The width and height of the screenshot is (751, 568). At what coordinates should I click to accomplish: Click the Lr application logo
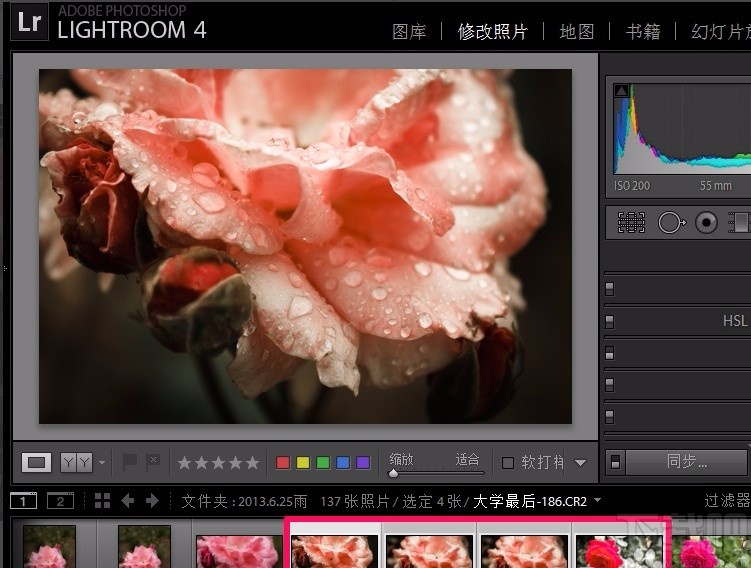coord(29,22)
